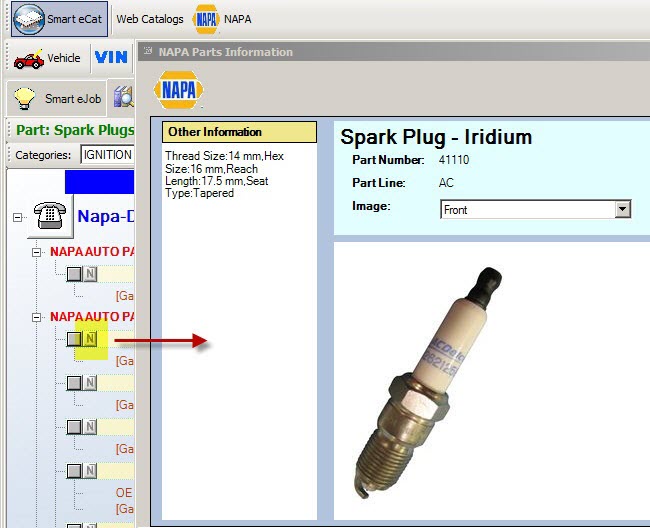
Task: Check the box in the first NAPA AUTO group
Action: click(x=74, y=273)
